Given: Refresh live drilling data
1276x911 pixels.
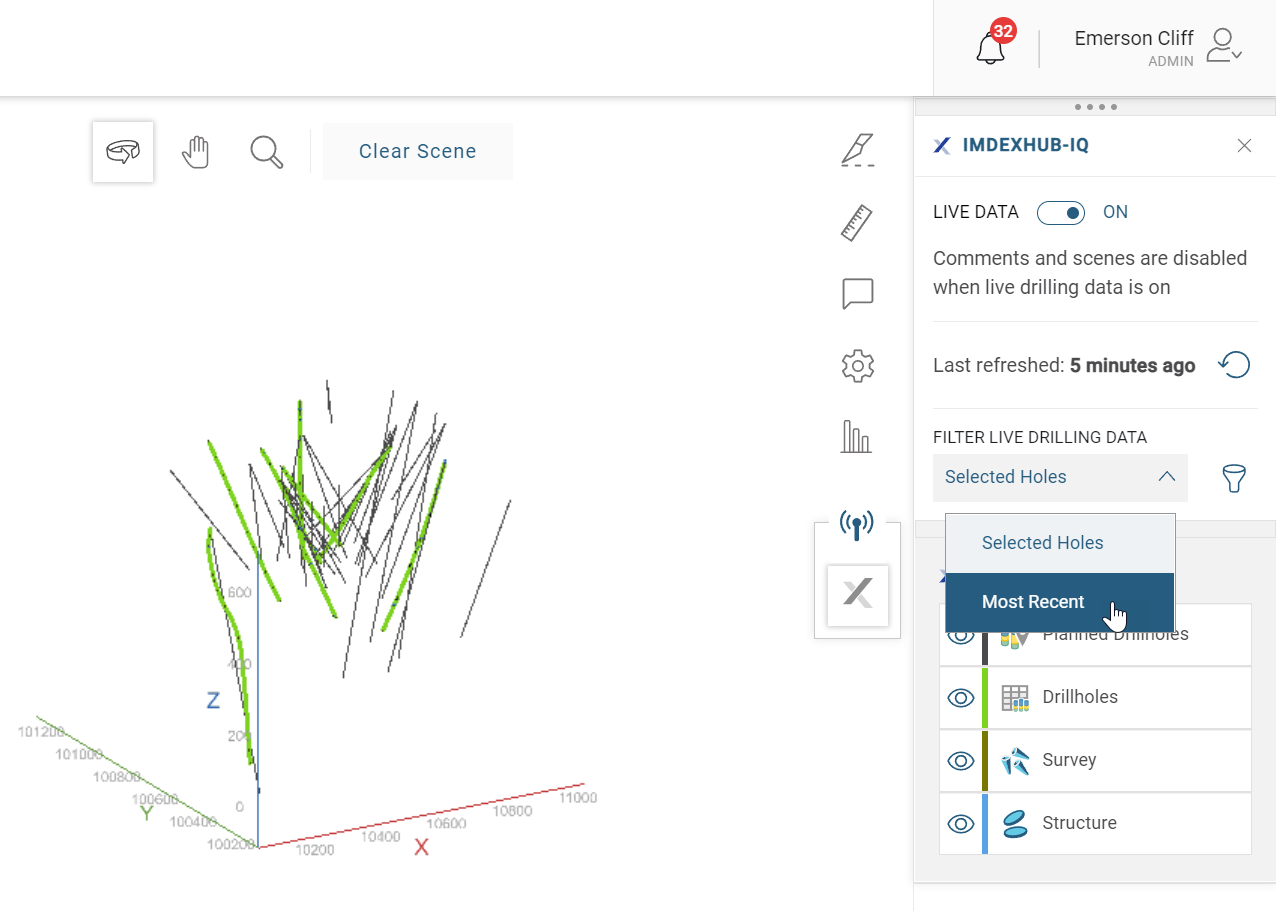Looking at the screenshot, I should (x=1235, y=365).
